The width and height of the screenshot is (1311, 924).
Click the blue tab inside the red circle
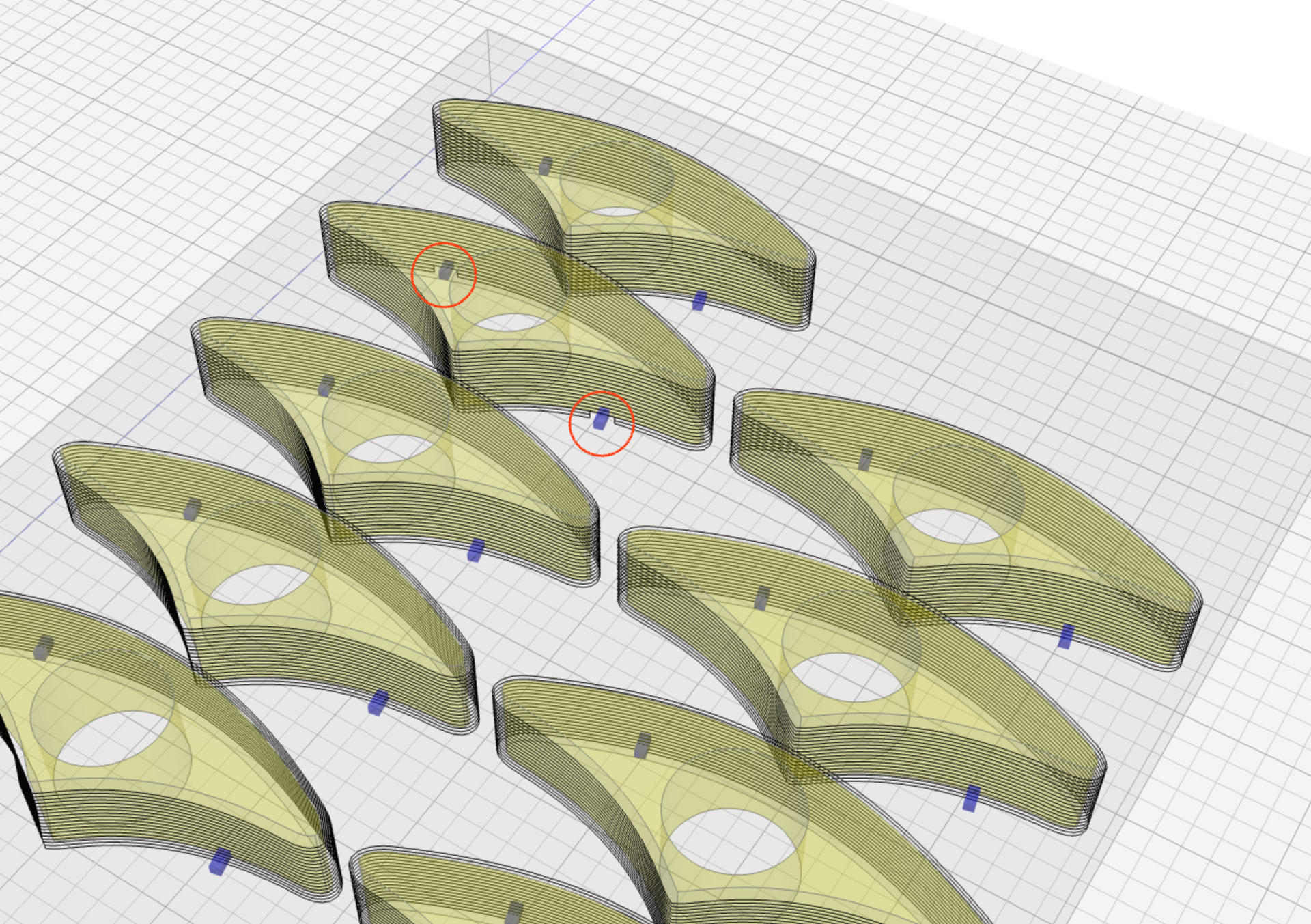pos(601,419)
